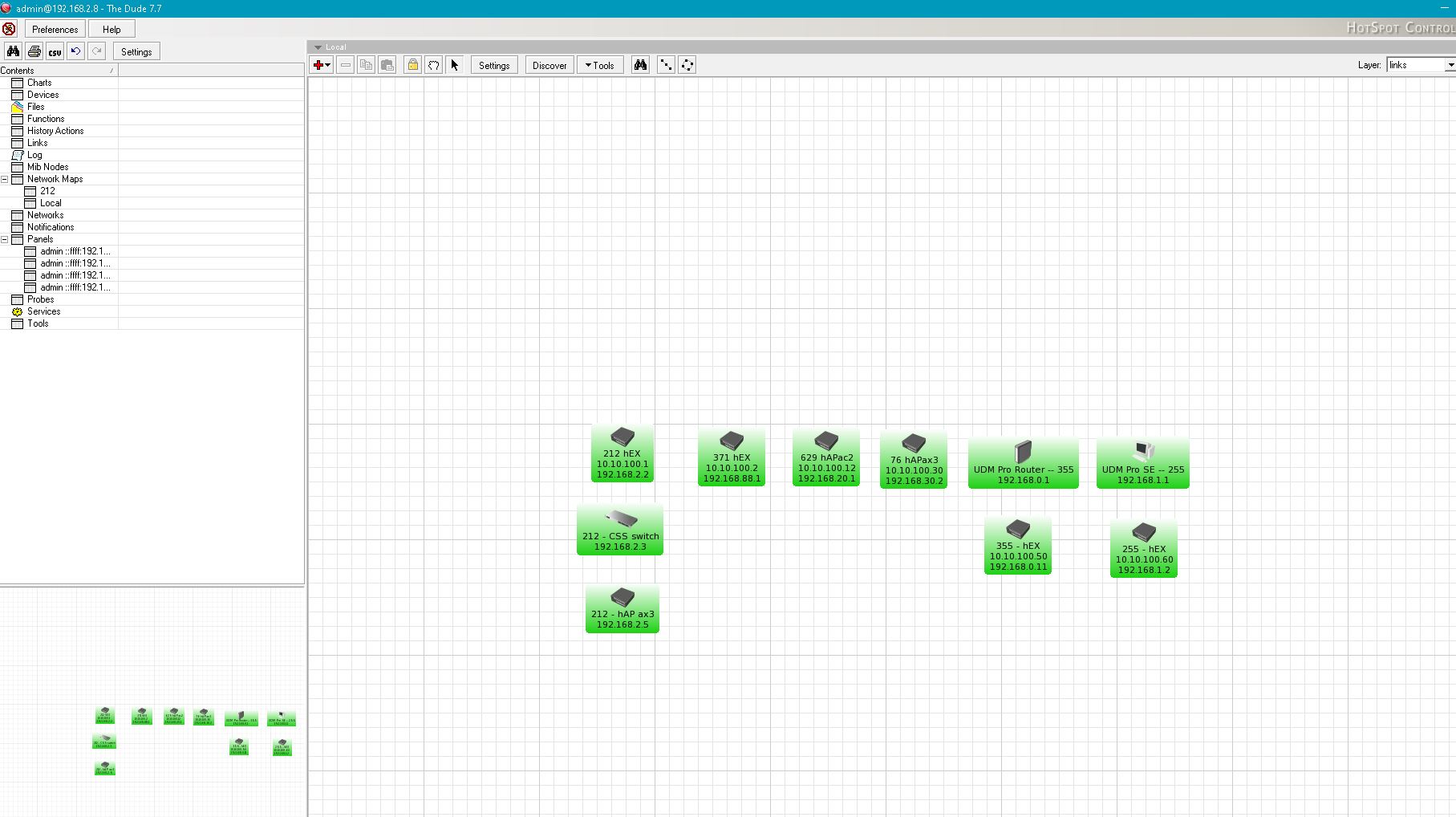Select the 355 - hEX device node
This screenshot has width=1456, height=817.
(x=1018, y=546)
